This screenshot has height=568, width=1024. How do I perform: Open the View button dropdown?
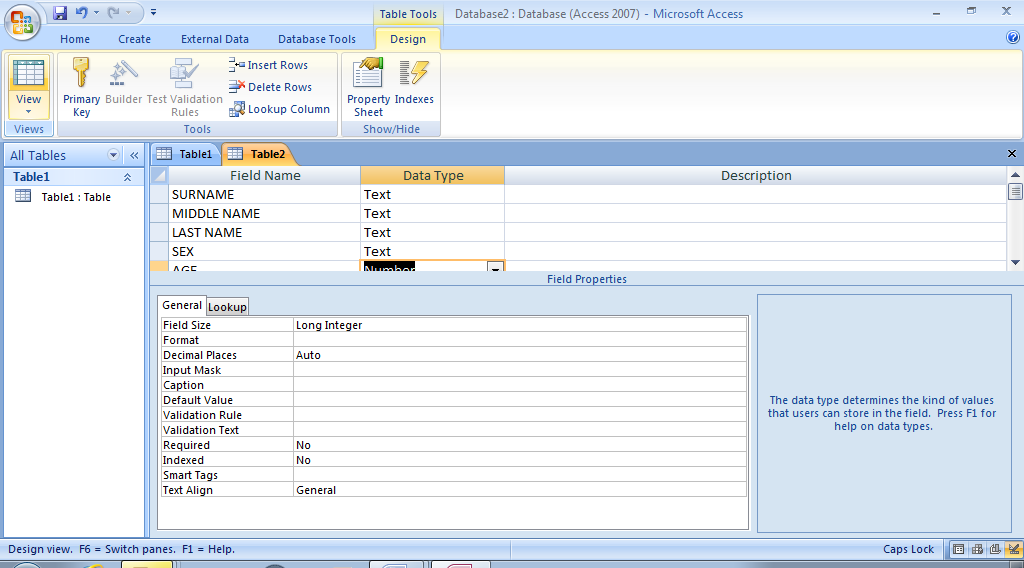coord(28,111)
